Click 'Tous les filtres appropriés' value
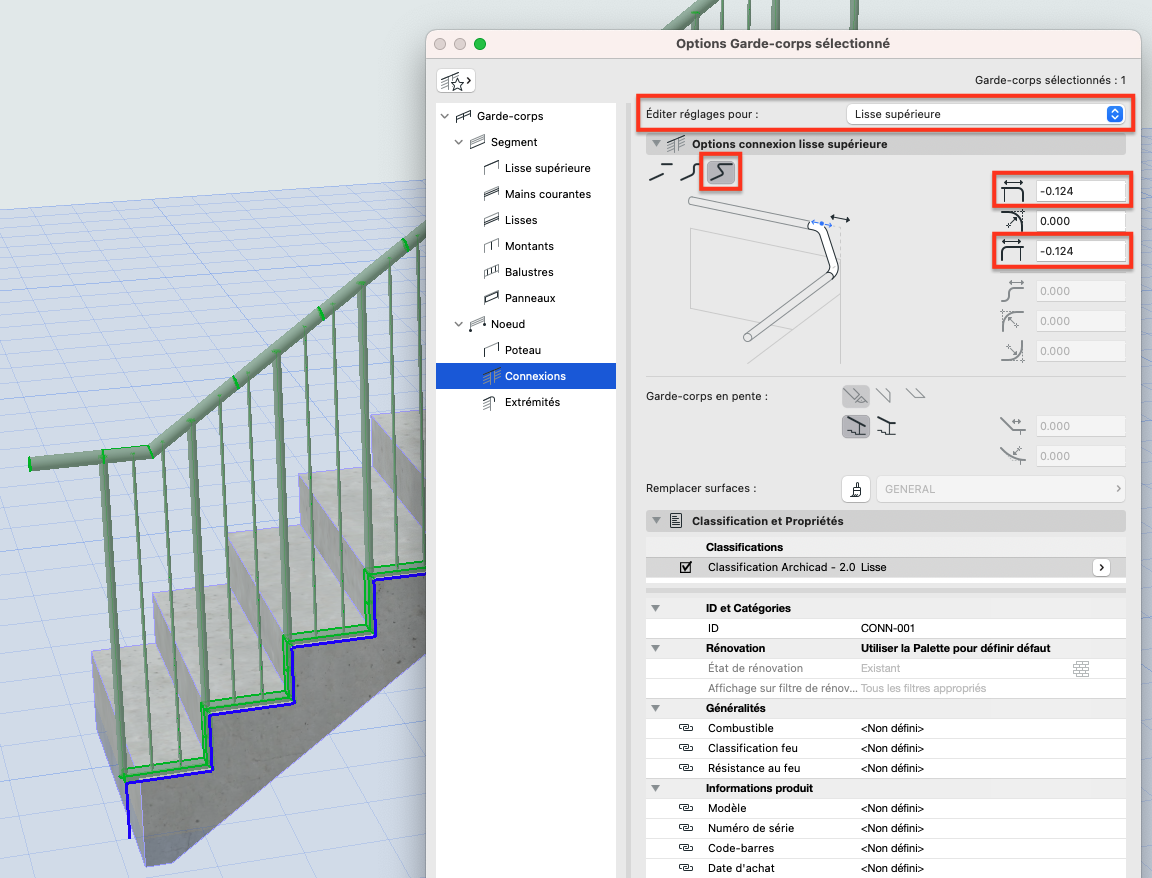Screen dimensions: 1152x878 click(x=923, y=688)
